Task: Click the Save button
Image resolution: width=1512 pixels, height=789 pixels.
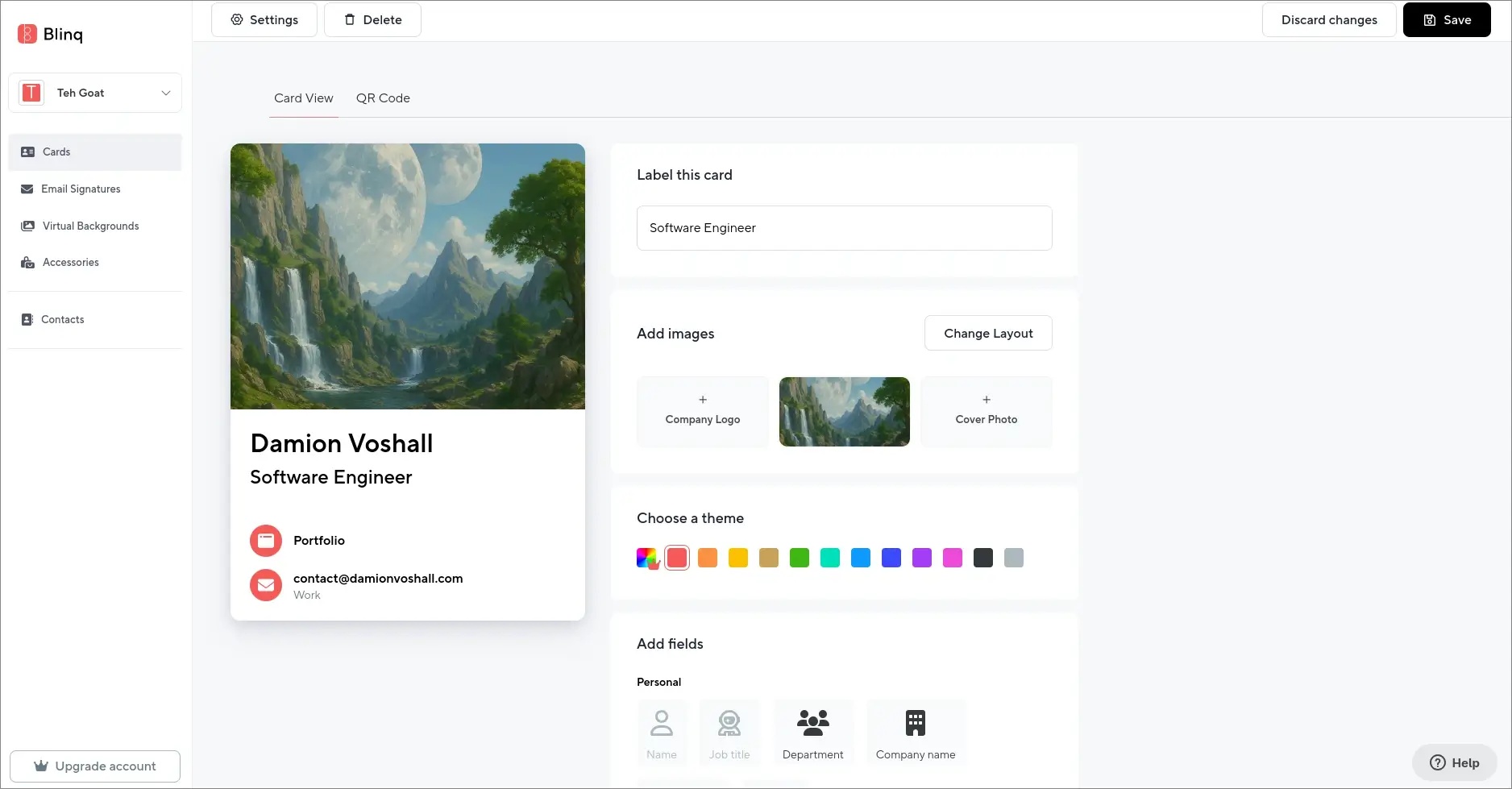Action: 1446,19
